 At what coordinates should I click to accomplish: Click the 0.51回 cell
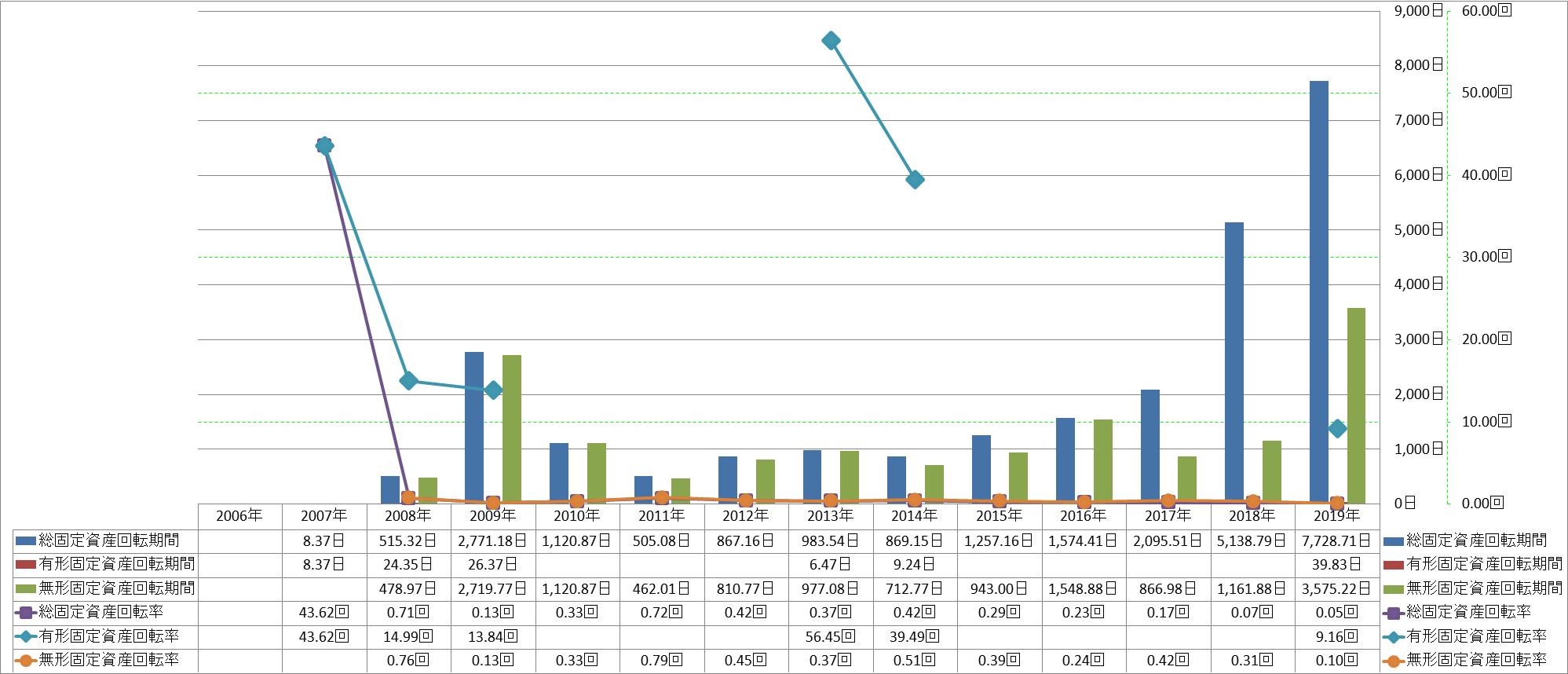click(x=914, y=660)
